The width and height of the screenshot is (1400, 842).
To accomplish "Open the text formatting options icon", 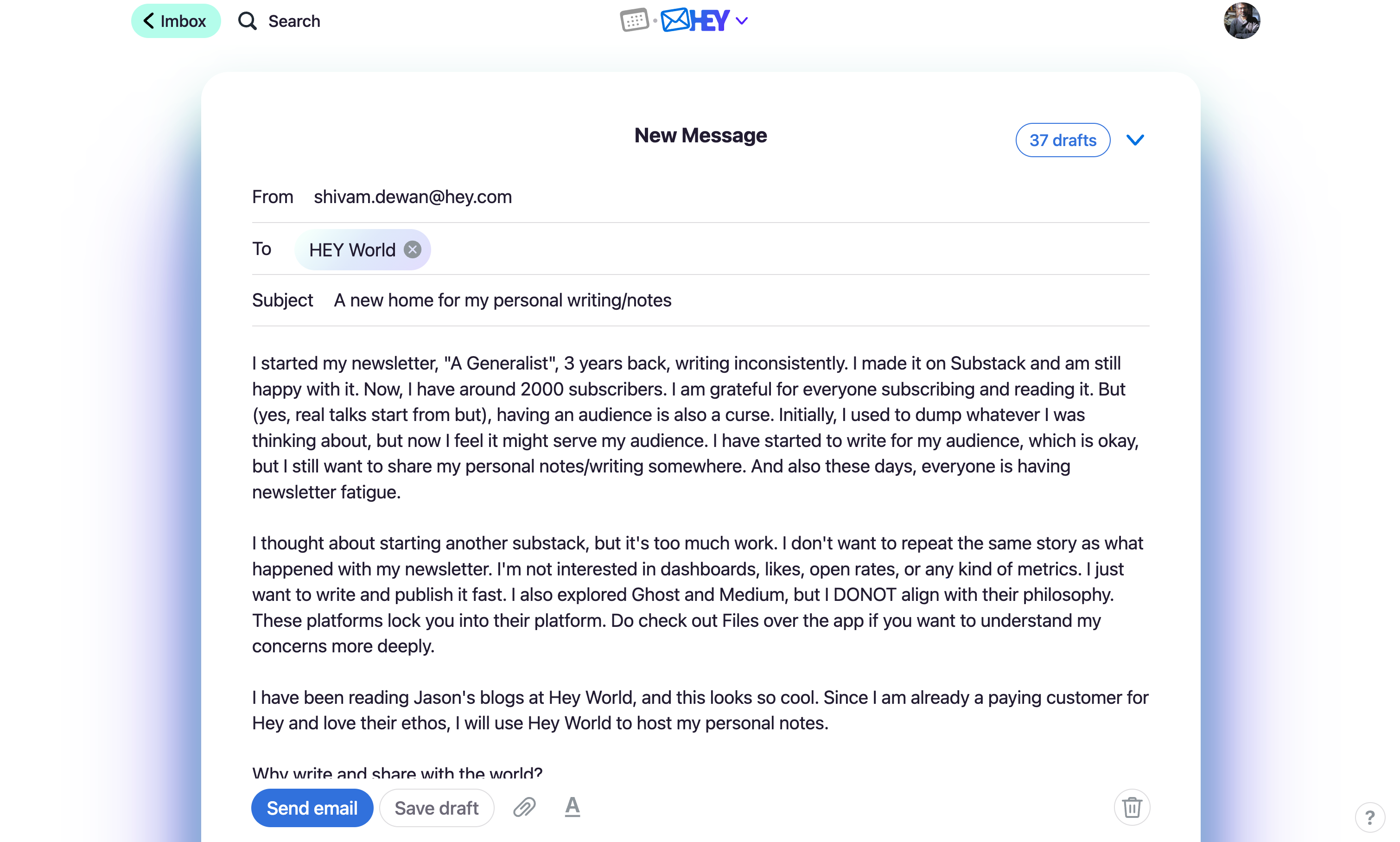I will pos(573,807).
